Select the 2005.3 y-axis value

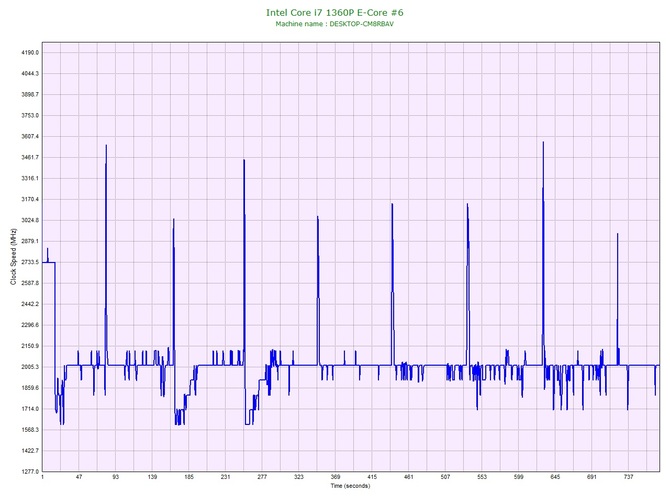30,367
